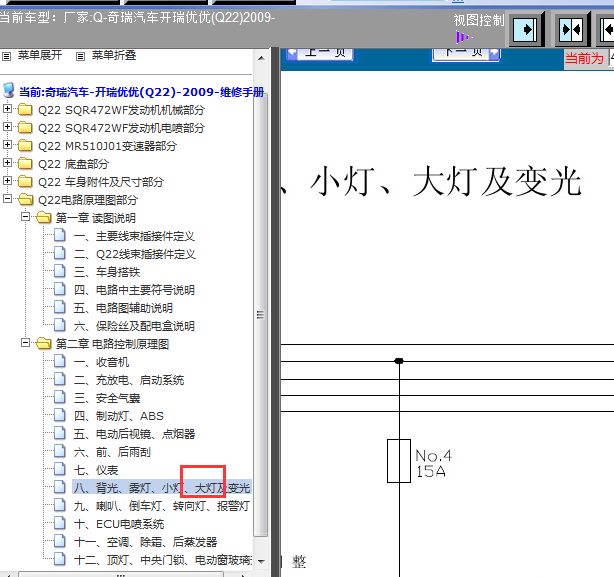Expand Q22 MR510J01变速器部分 node

[x=7, y=144]
